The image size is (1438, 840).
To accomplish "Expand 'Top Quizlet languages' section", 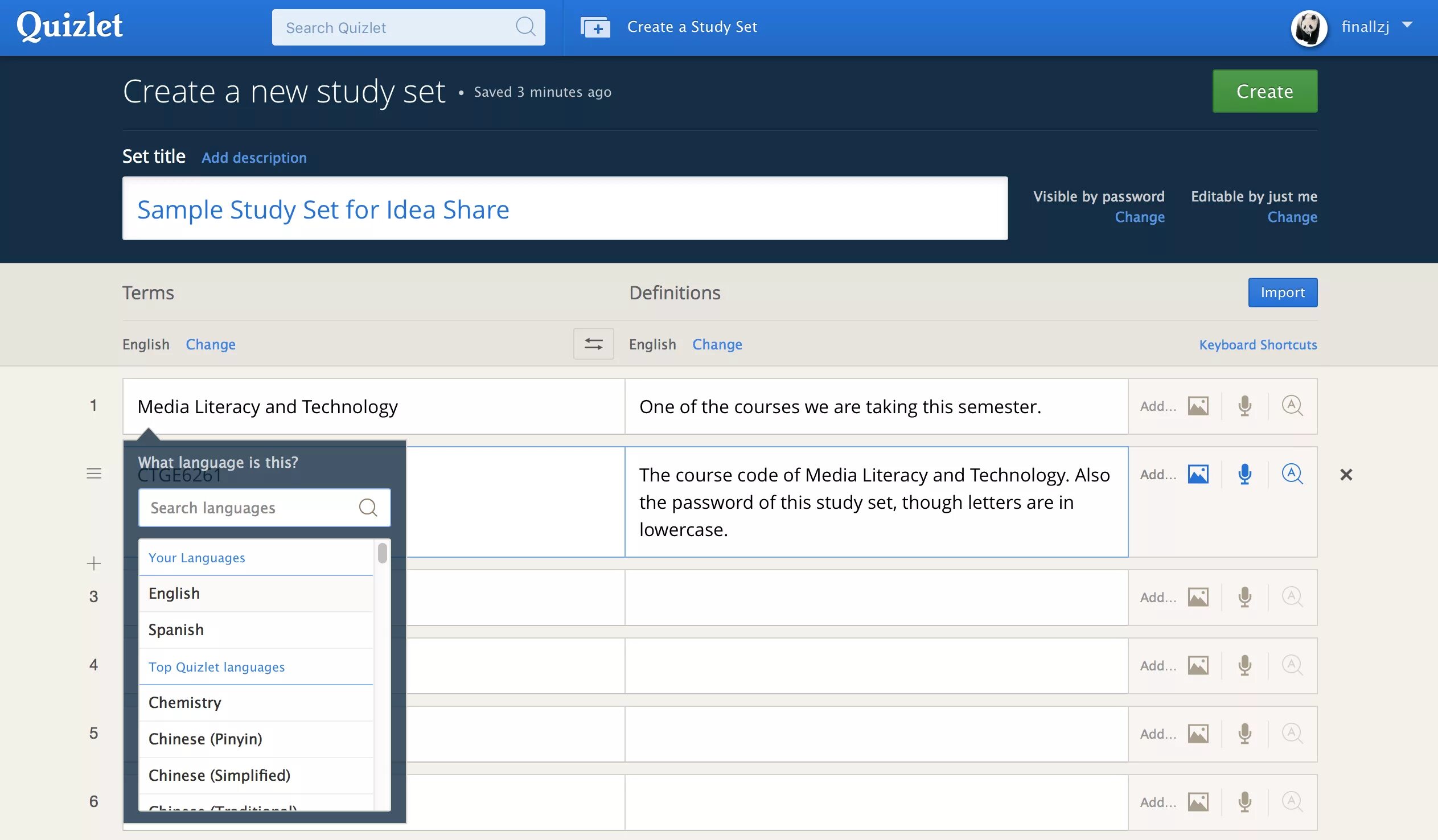I will 216,665.
